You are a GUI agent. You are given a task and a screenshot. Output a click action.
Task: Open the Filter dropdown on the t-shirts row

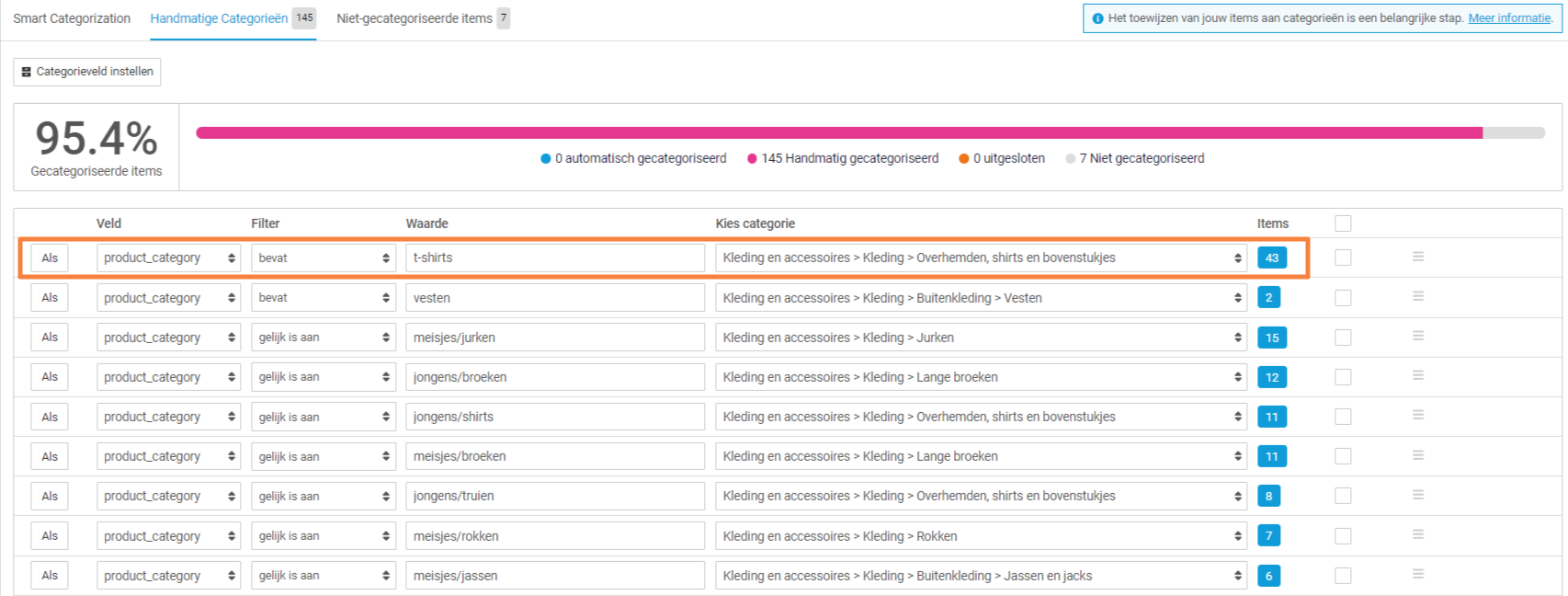point(323,258)
